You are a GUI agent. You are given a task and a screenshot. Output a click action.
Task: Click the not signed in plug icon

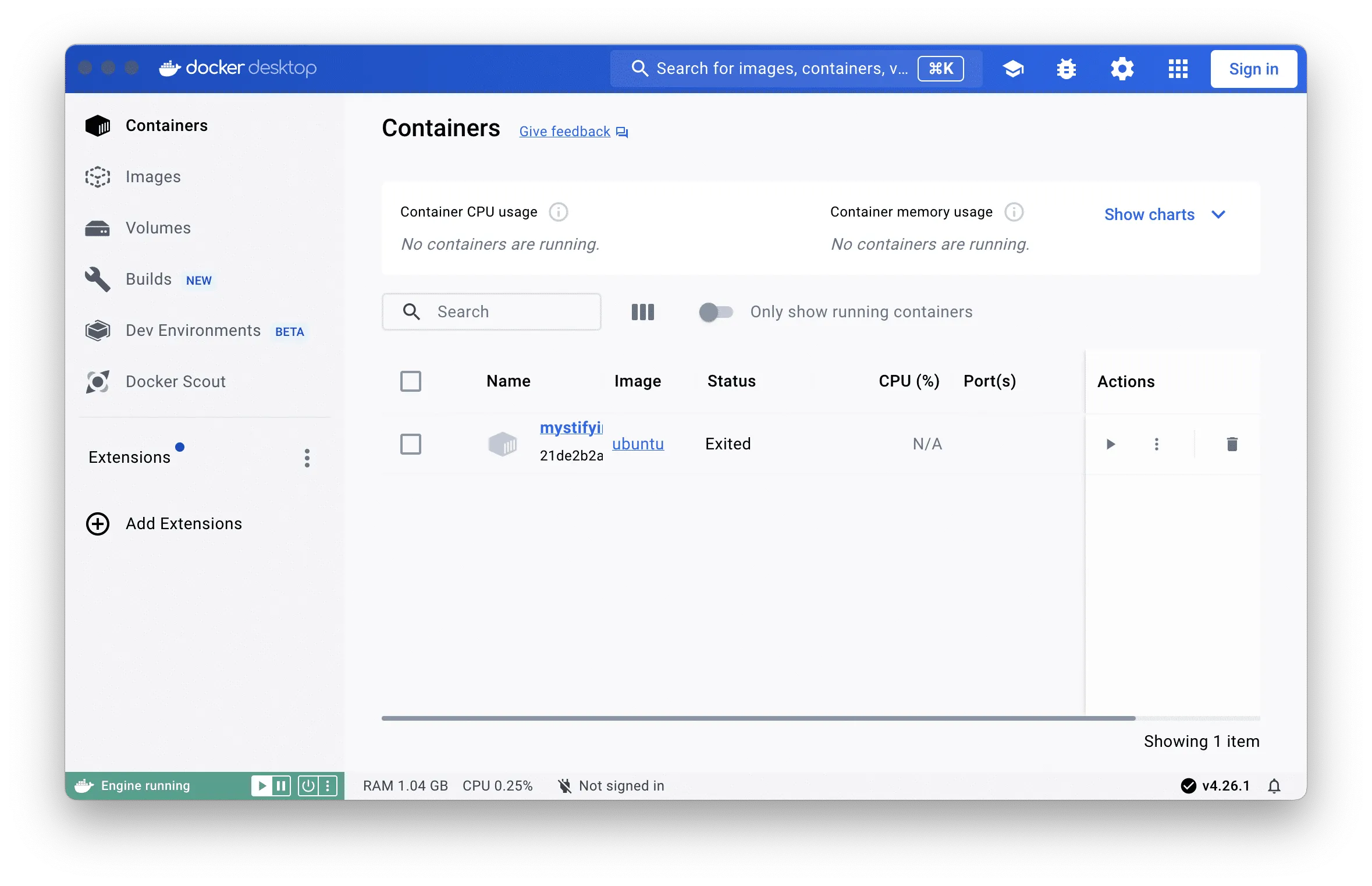pos(564,786)
